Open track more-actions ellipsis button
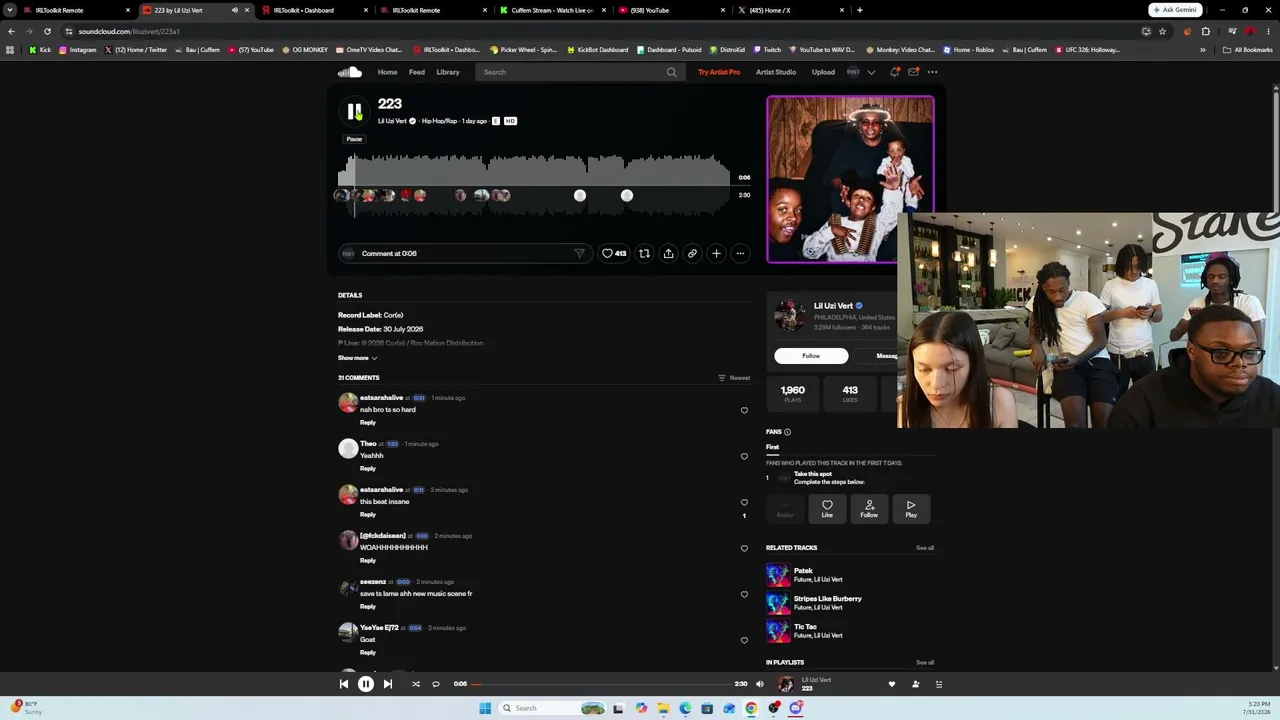1280x720 pixels. 740,253
